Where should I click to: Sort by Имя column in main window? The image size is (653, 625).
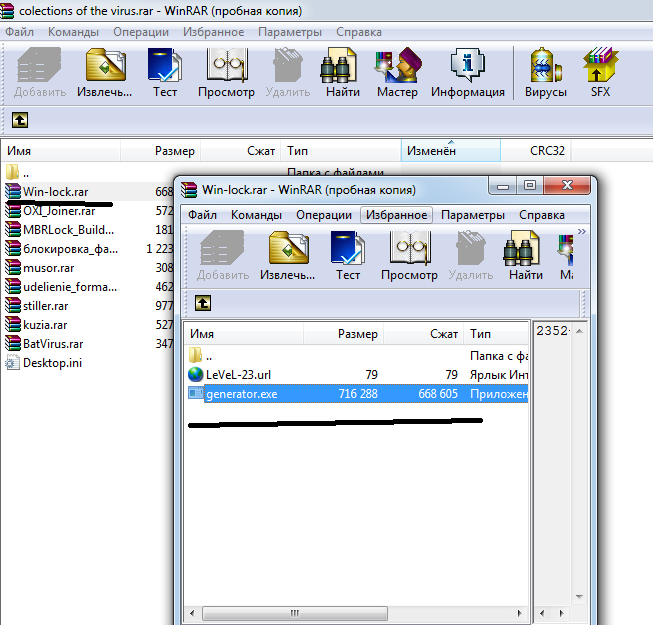61,151
